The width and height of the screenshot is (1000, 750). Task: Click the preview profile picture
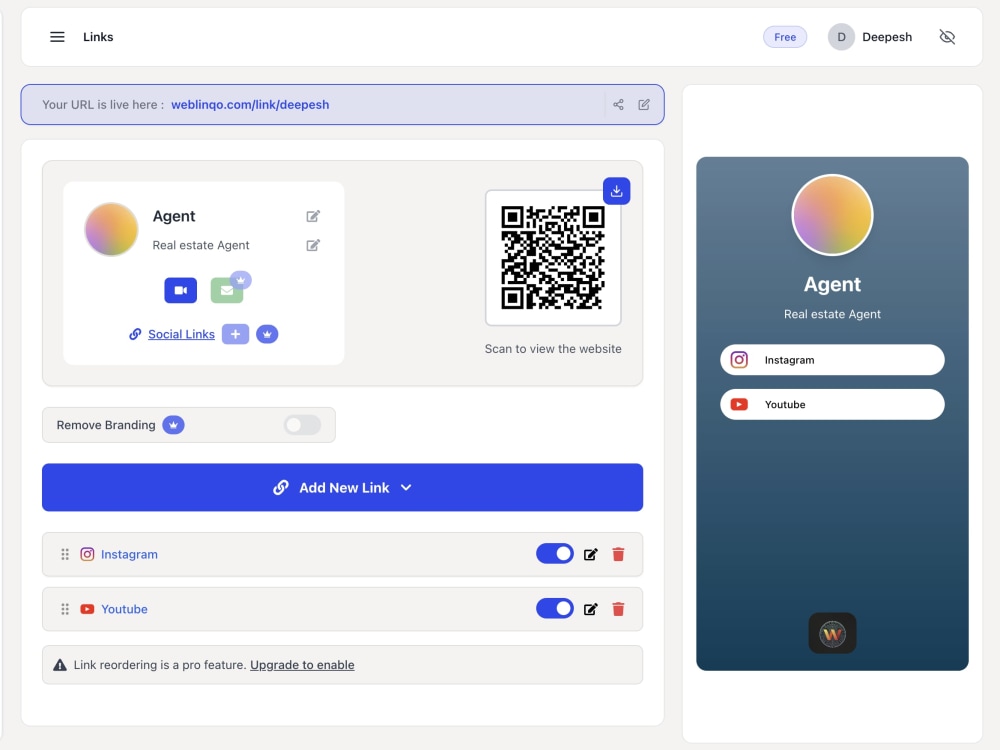pyautogui.click(x=832, y=215)
